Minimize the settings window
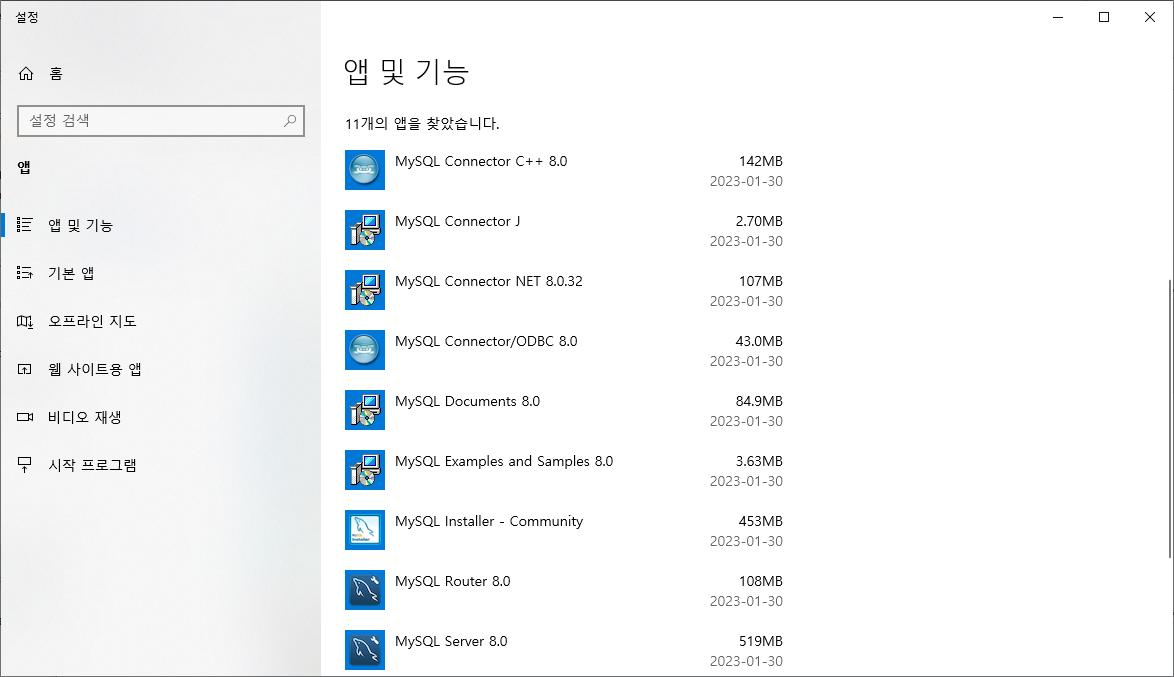This screenshot has height=677, width=1174. click(x=1058, y=17)
